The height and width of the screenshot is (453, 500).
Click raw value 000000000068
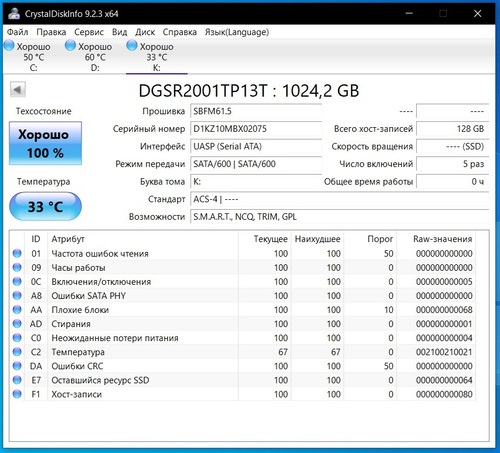pyautogui.click(x=444, y=310)
